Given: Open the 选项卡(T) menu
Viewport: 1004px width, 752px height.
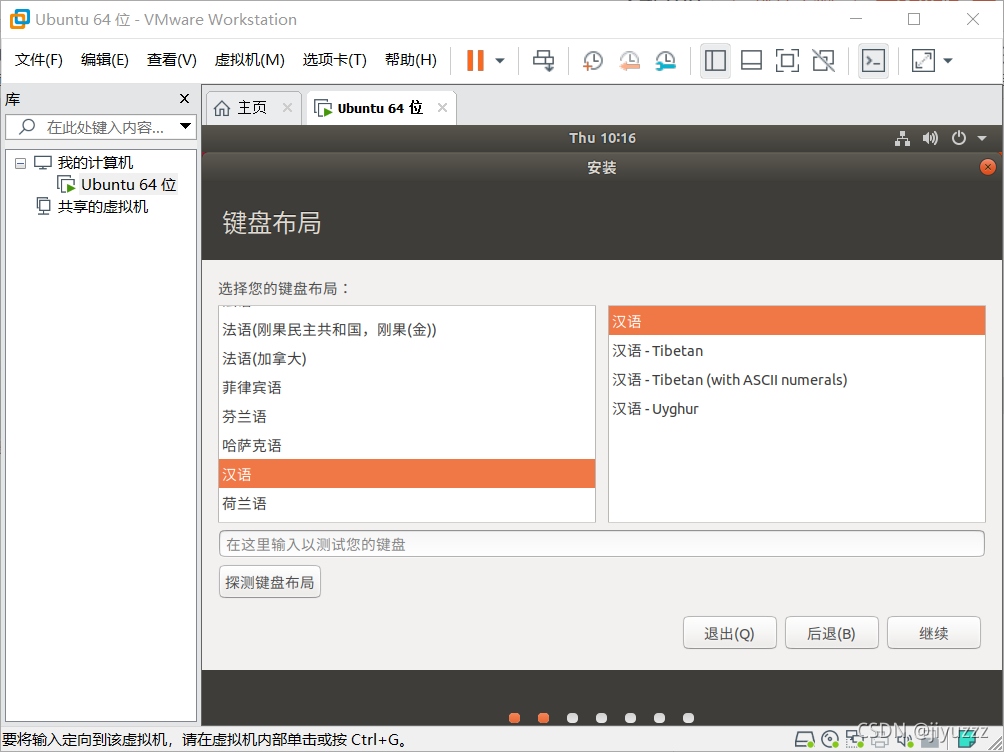Looking at the screenshot, I should tap(334, 60).
